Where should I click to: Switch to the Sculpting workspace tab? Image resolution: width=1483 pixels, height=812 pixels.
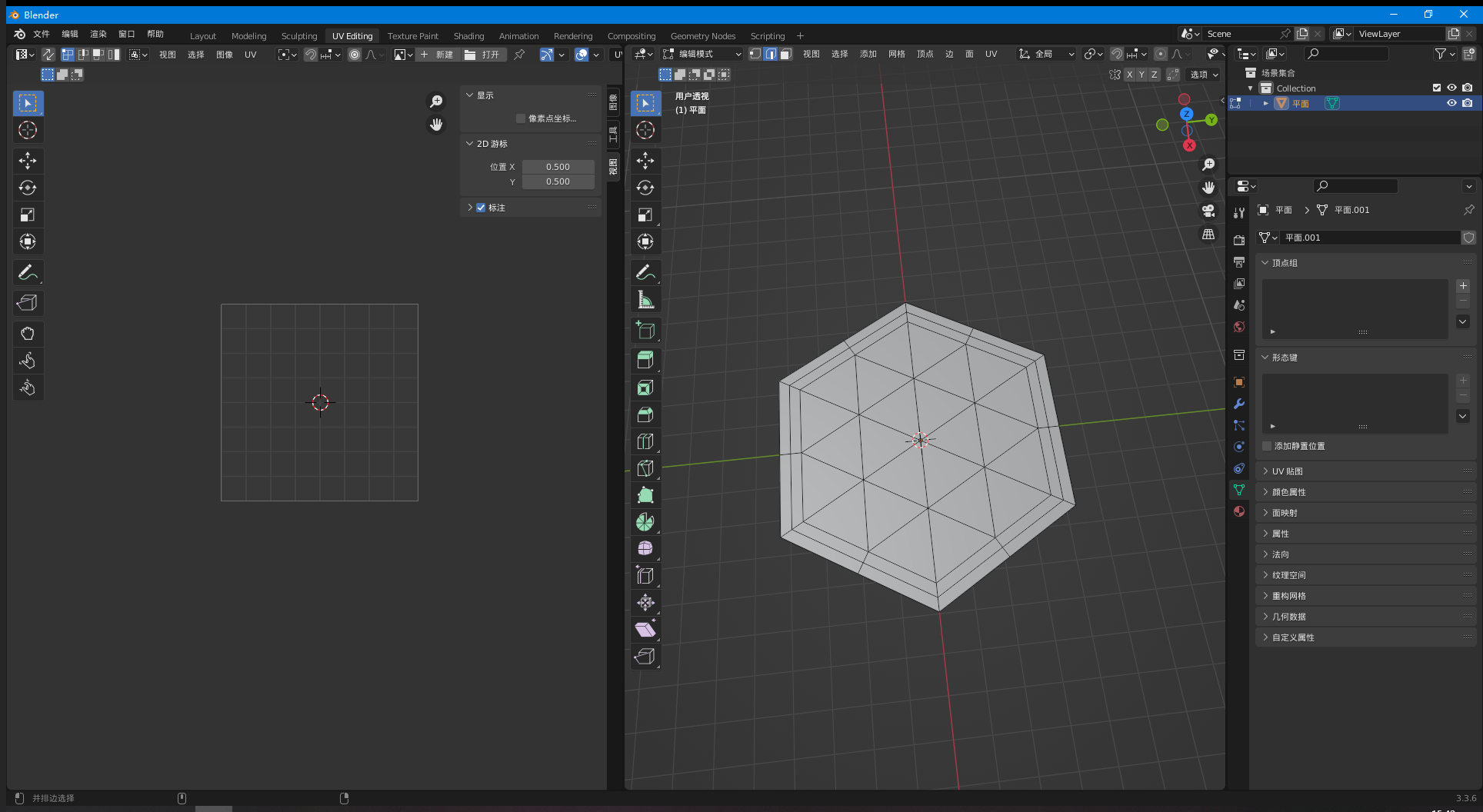pyautogui.click(x=299, y=36)
